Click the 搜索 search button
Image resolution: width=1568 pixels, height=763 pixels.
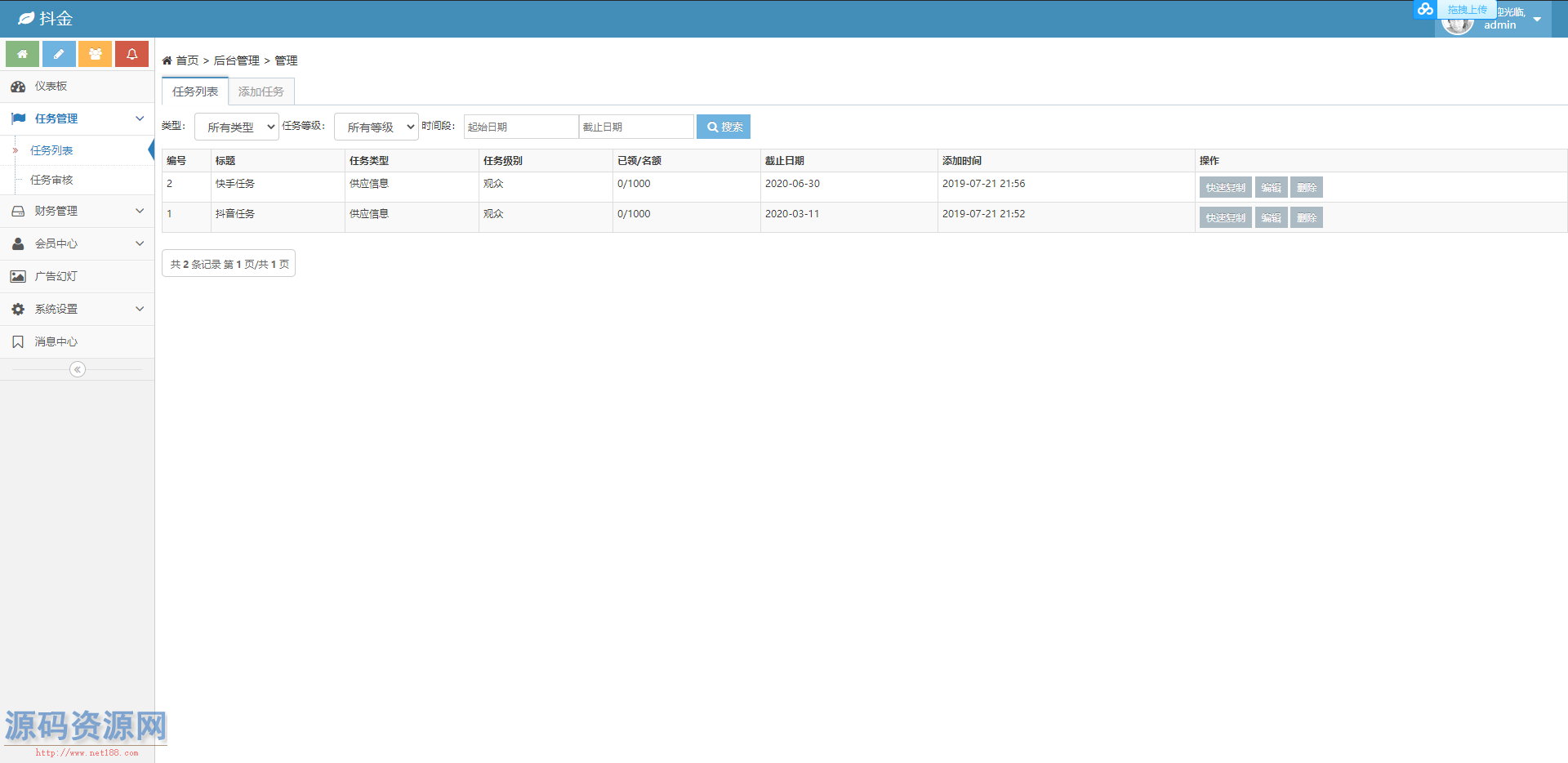click(724, 127)
